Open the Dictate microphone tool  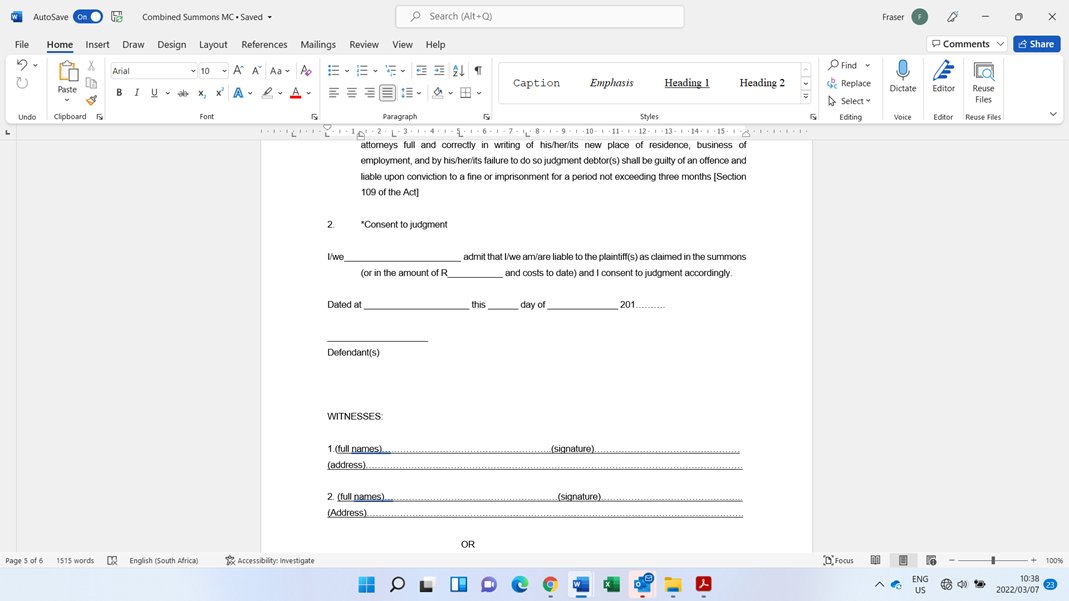(903, 76)
